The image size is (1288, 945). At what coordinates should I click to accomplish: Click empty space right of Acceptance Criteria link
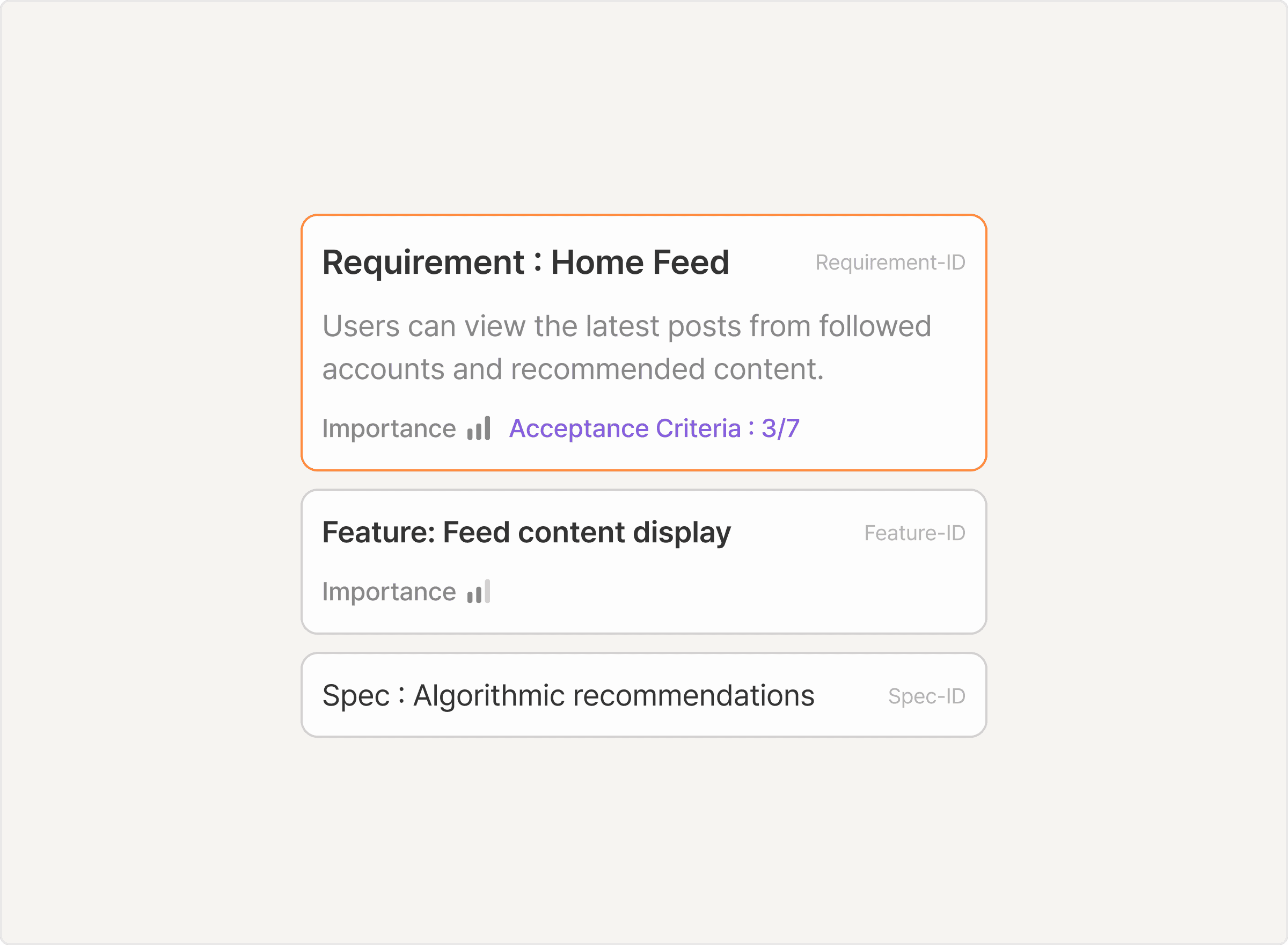click(x=892, y=428)
